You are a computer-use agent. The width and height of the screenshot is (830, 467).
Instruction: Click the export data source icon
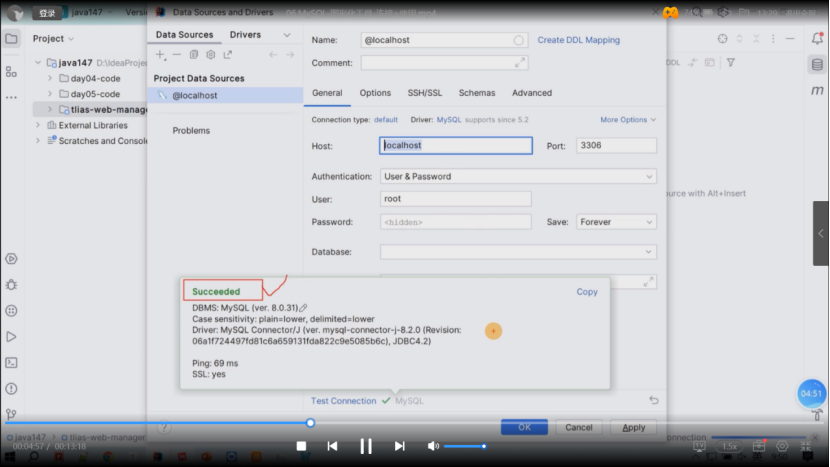point(228,55)
